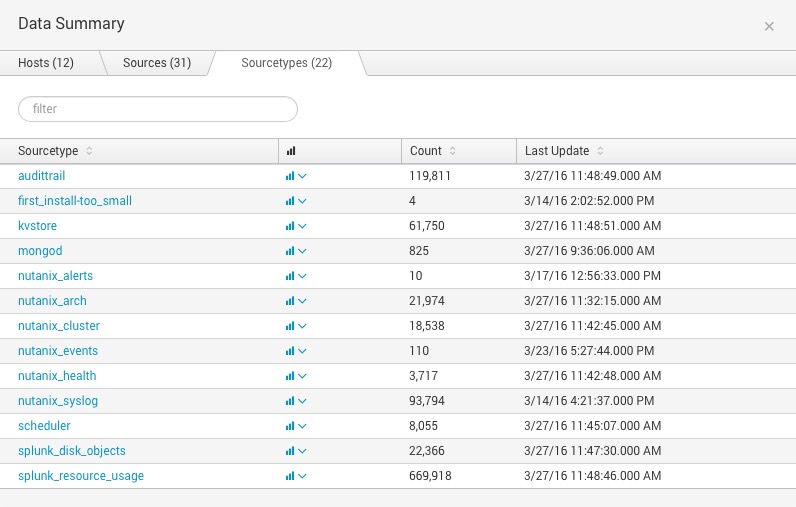This screenshot has width=796, height=507.
Task: Select the count value 21,974
Action: click(427, 300)
